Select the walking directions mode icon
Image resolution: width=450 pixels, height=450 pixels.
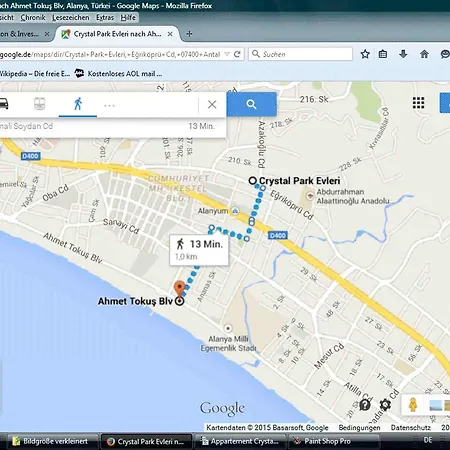(x=78, y=104)
